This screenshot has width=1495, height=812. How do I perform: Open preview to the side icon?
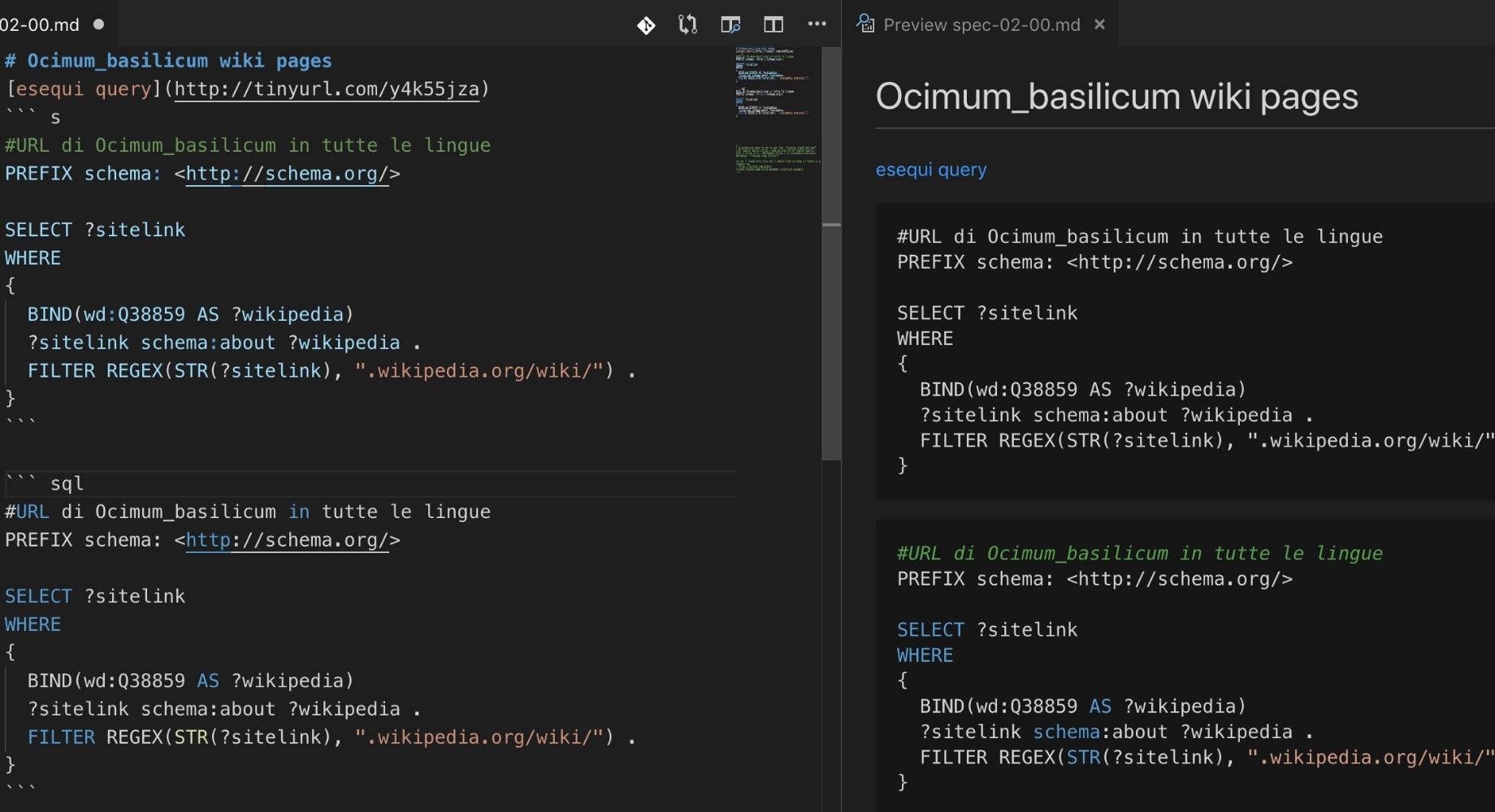tap(730, 25)
